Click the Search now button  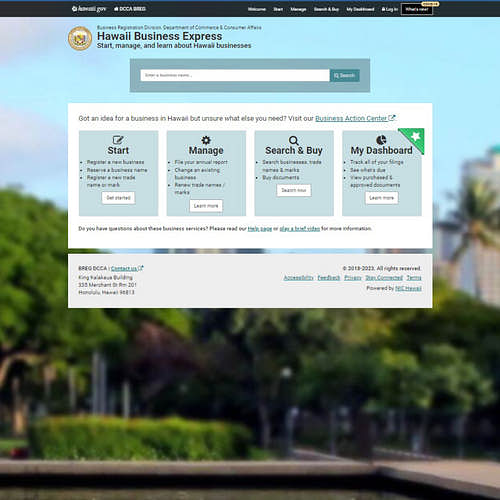pos(294,190)
